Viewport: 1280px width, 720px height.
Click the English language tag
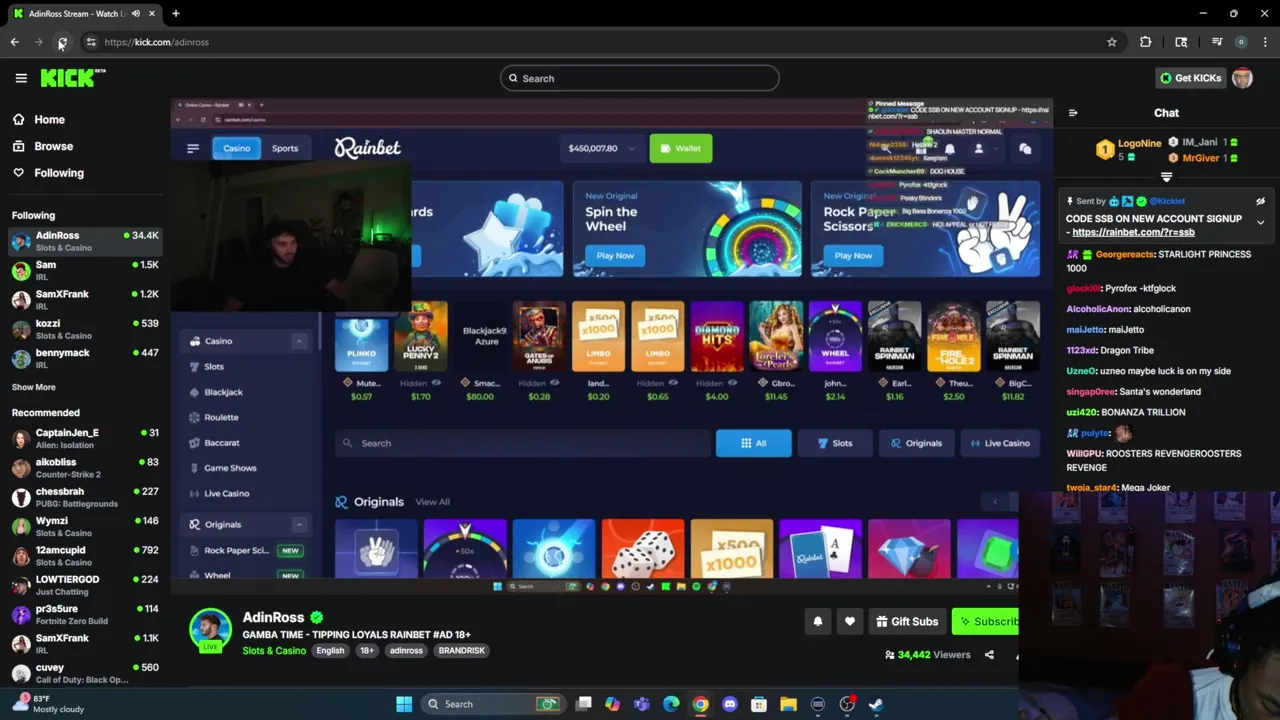330,651
